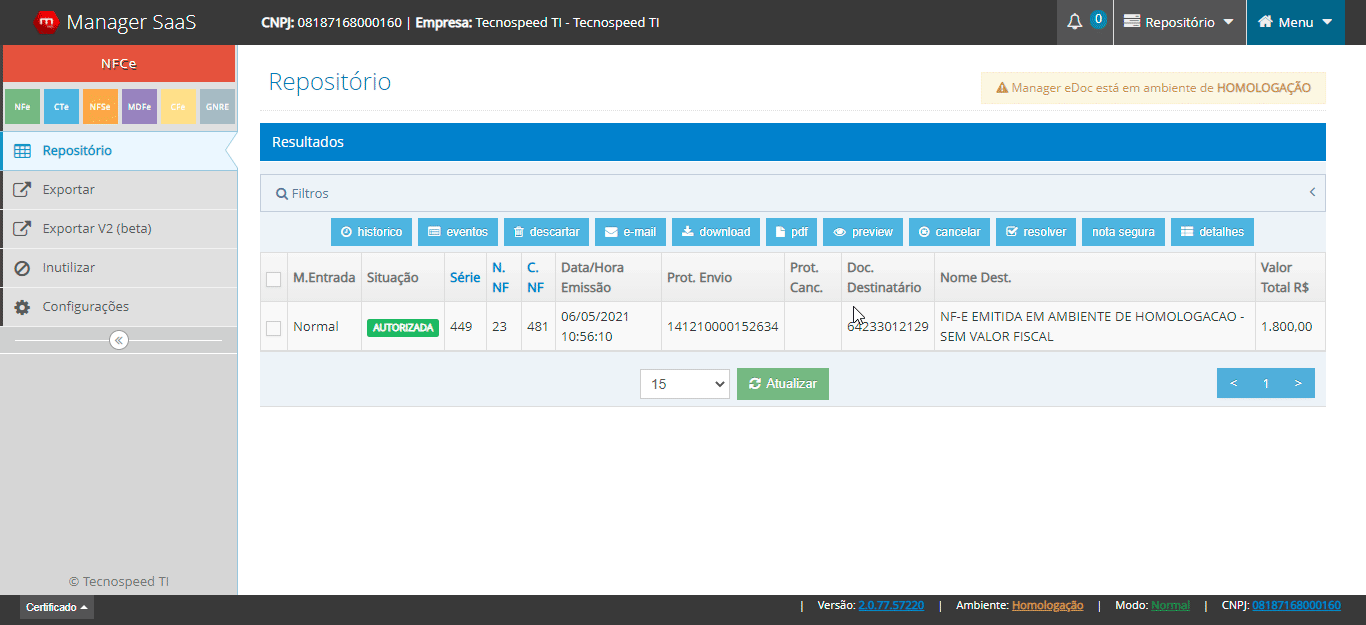Open the Certificado panel in status bar
Viewport: 1366px width, 625px height.
(x=57, y=607)
